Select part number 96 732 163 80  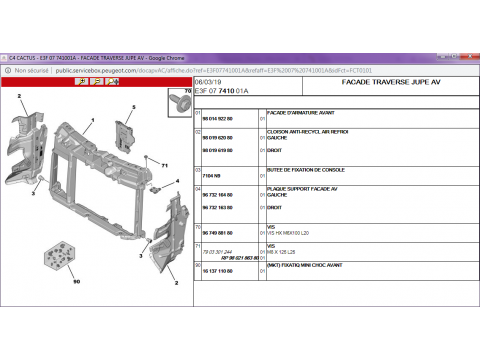tap(218, 207)
